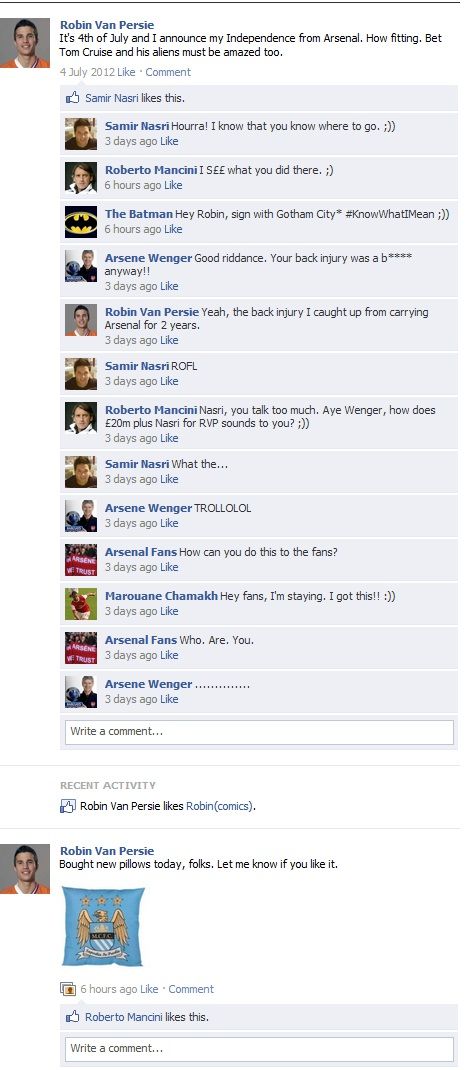Click Robin Van Persie's name above the pillows post
475x1070 pixels.
click(x=107, y=851)
